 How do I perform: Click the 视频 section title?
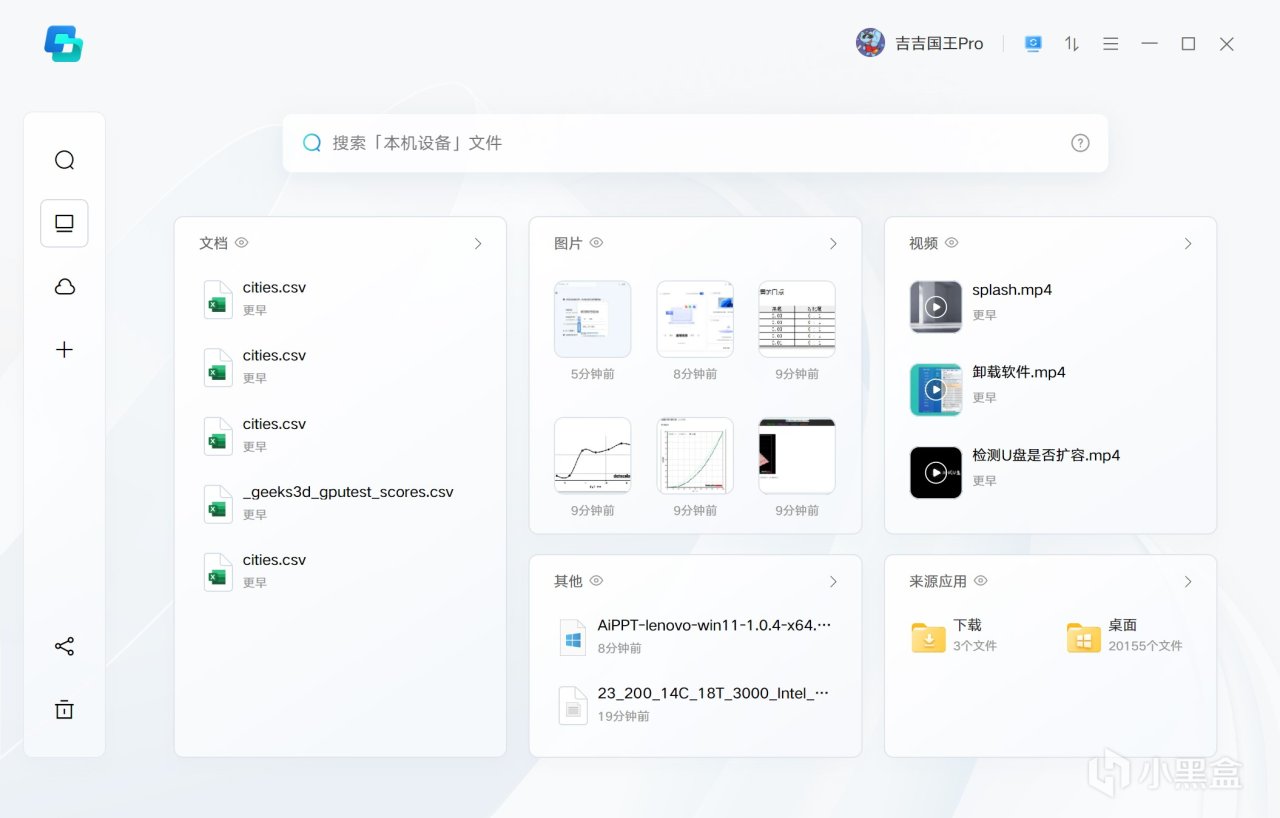pos(924,243)
